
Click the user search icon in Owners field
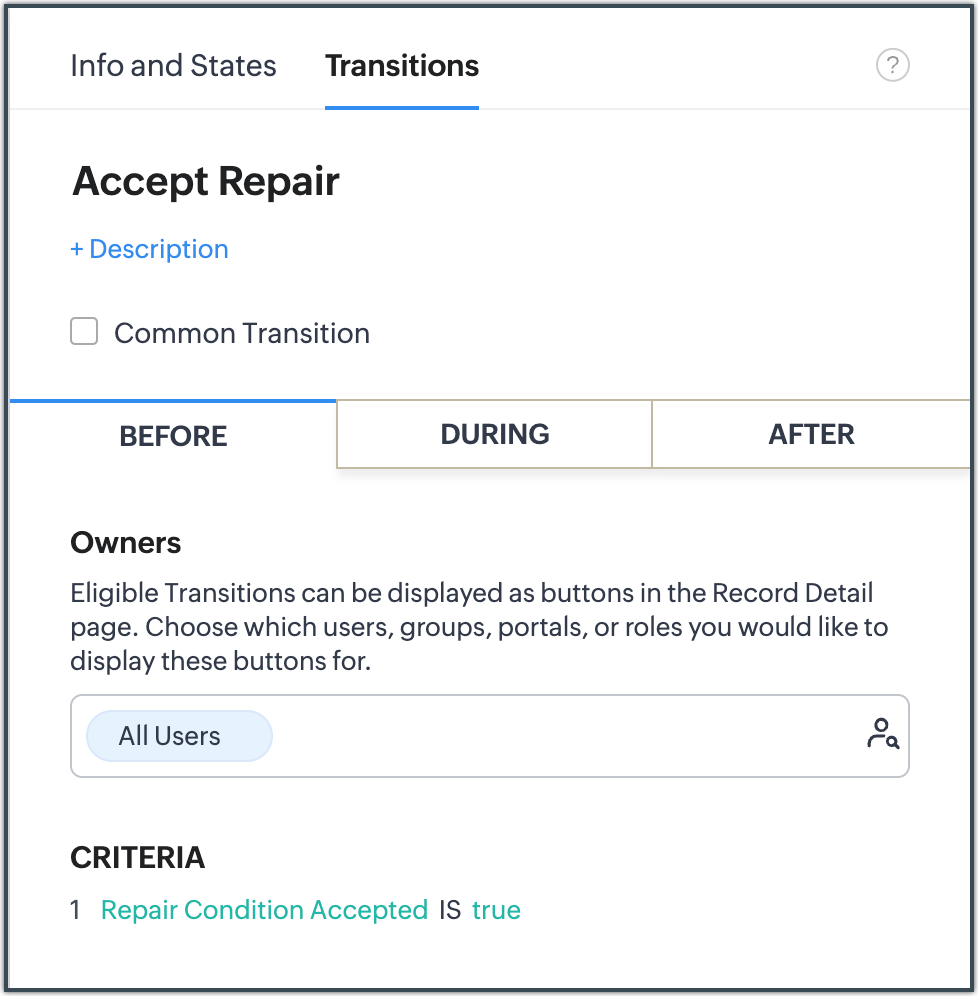pos(882,734)
